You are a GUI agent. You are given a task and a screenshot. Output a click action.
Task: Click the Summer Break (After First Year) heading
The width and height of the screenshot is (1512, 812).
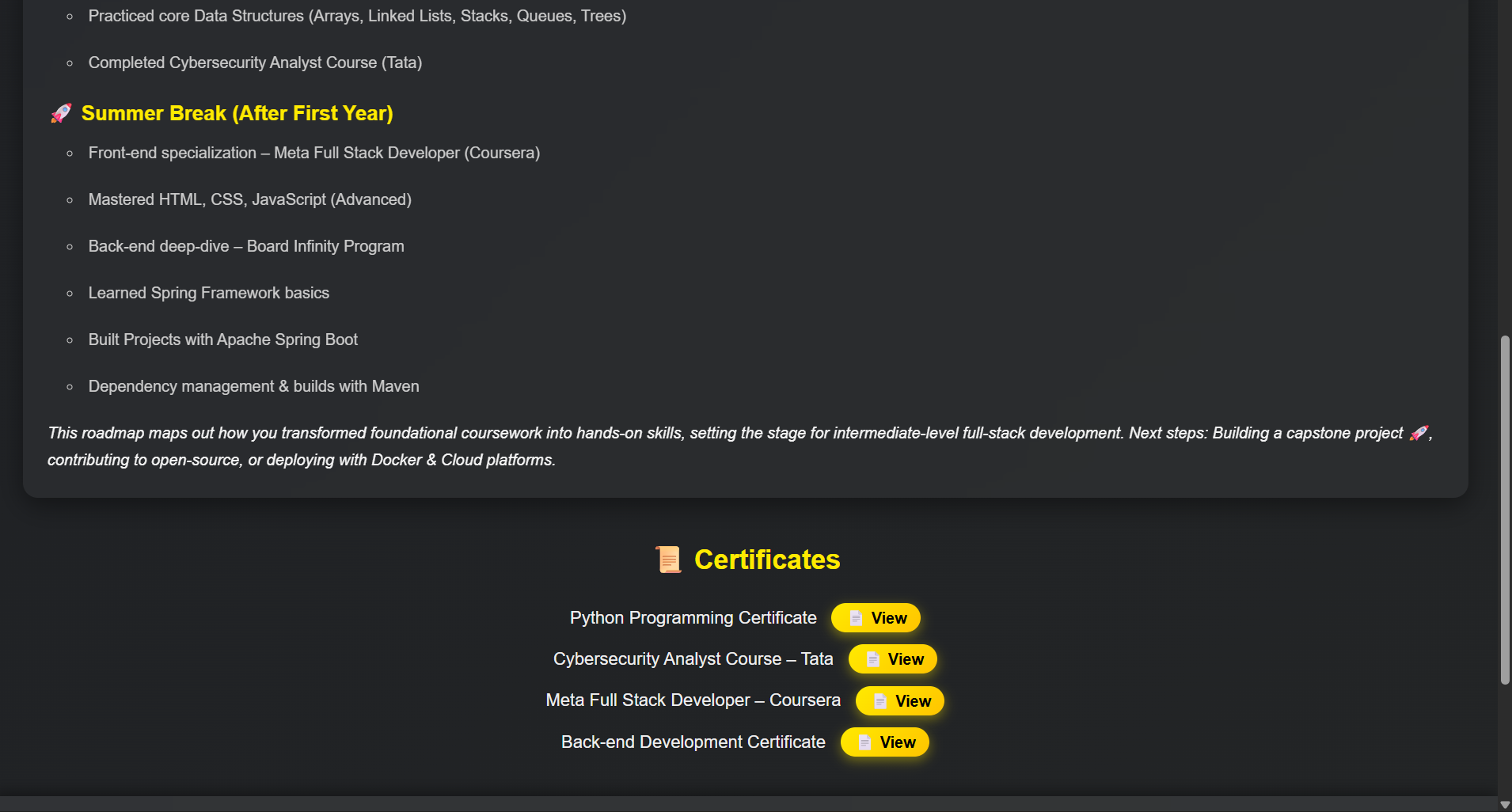coord(237,112)
